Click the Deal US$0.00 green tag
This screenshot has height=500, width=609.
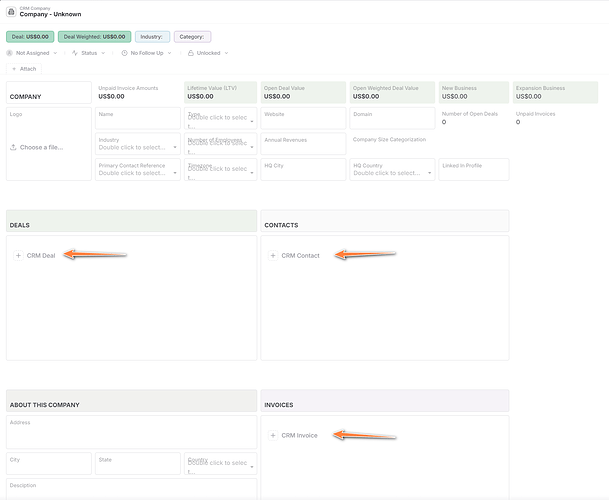pyautogui.click(x=30, y=36)
